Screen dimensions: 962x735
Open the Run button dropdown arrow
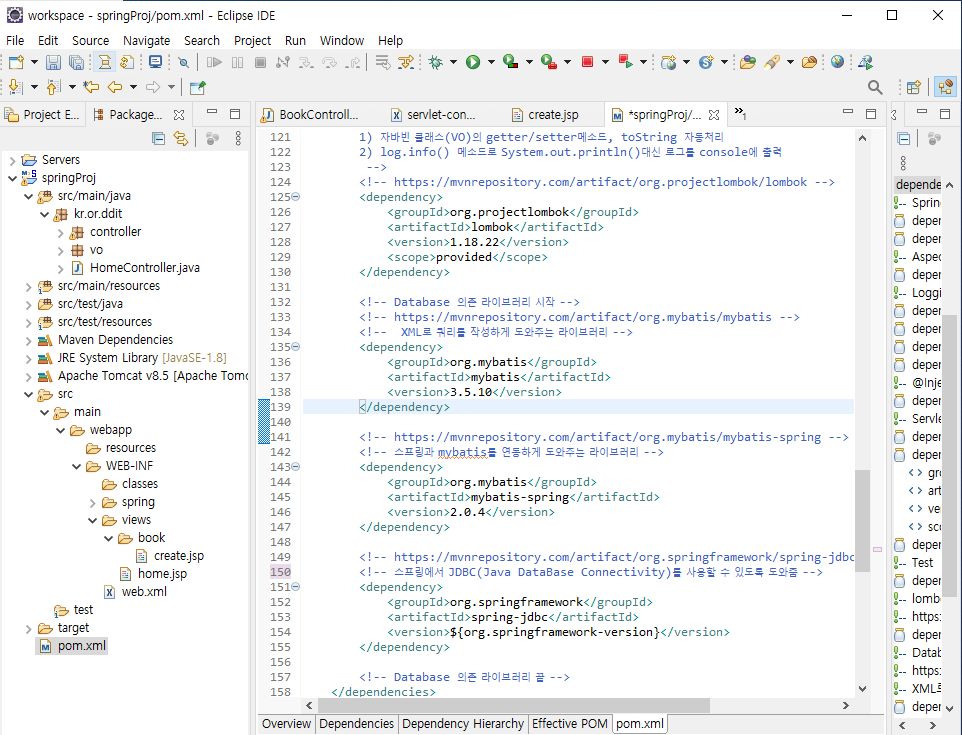point(491,62)
